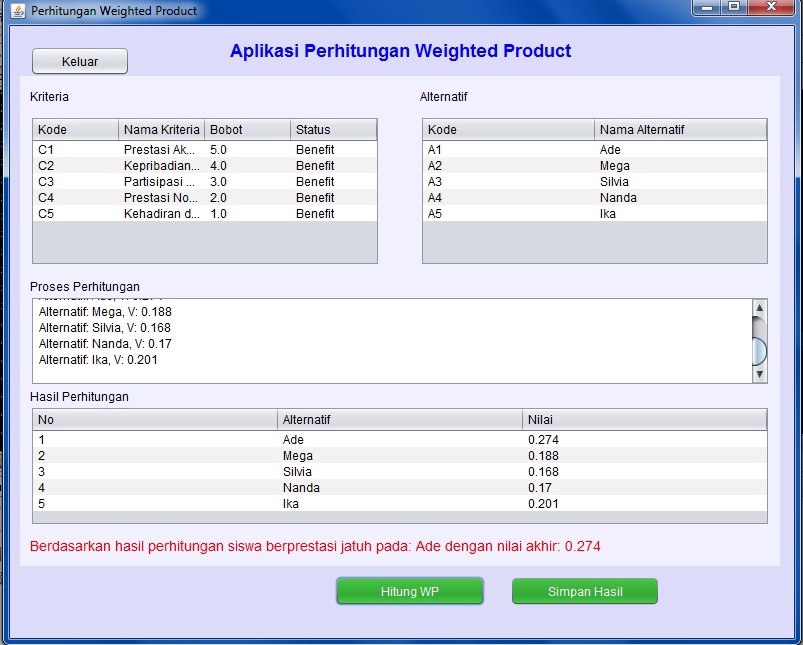Click the Hitung WP button
The height and width of the screenshot is (645, 803).
coord(409,591)
